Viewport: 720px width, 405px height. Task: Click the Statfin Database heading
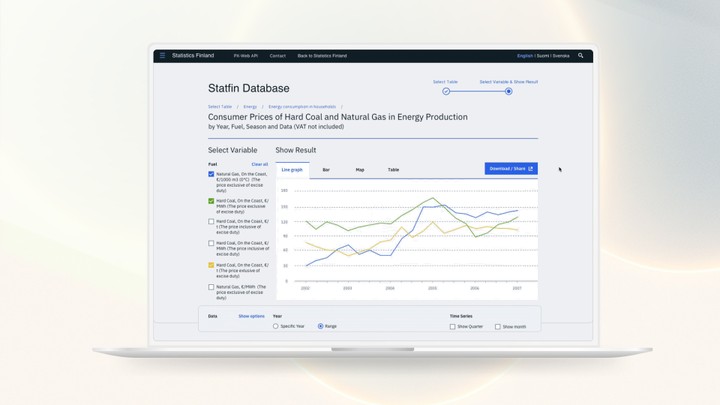coord(248,88)
